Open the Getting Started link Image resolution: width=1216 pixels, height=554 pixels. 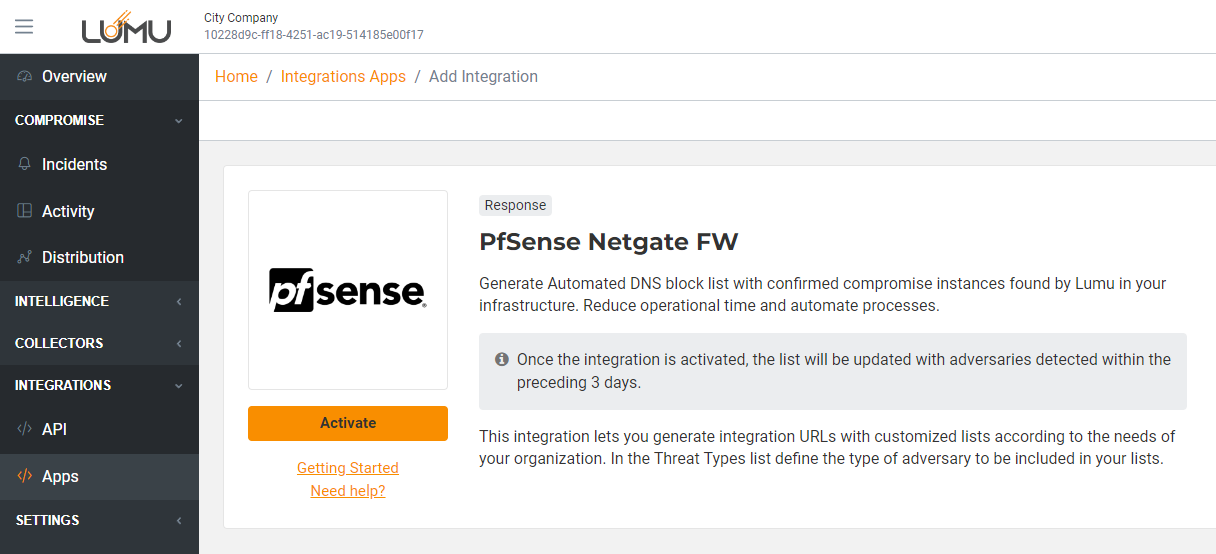[347, 468]
